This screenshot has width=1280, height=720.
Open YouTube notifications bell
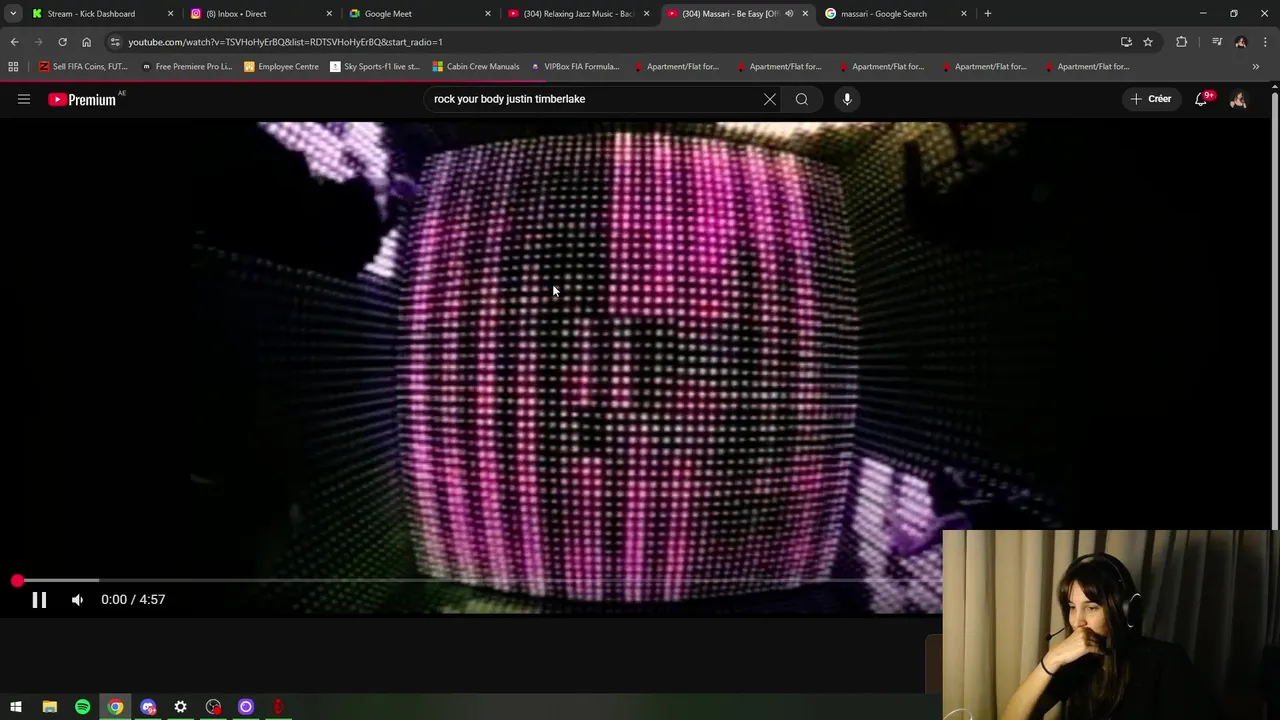1202,99
